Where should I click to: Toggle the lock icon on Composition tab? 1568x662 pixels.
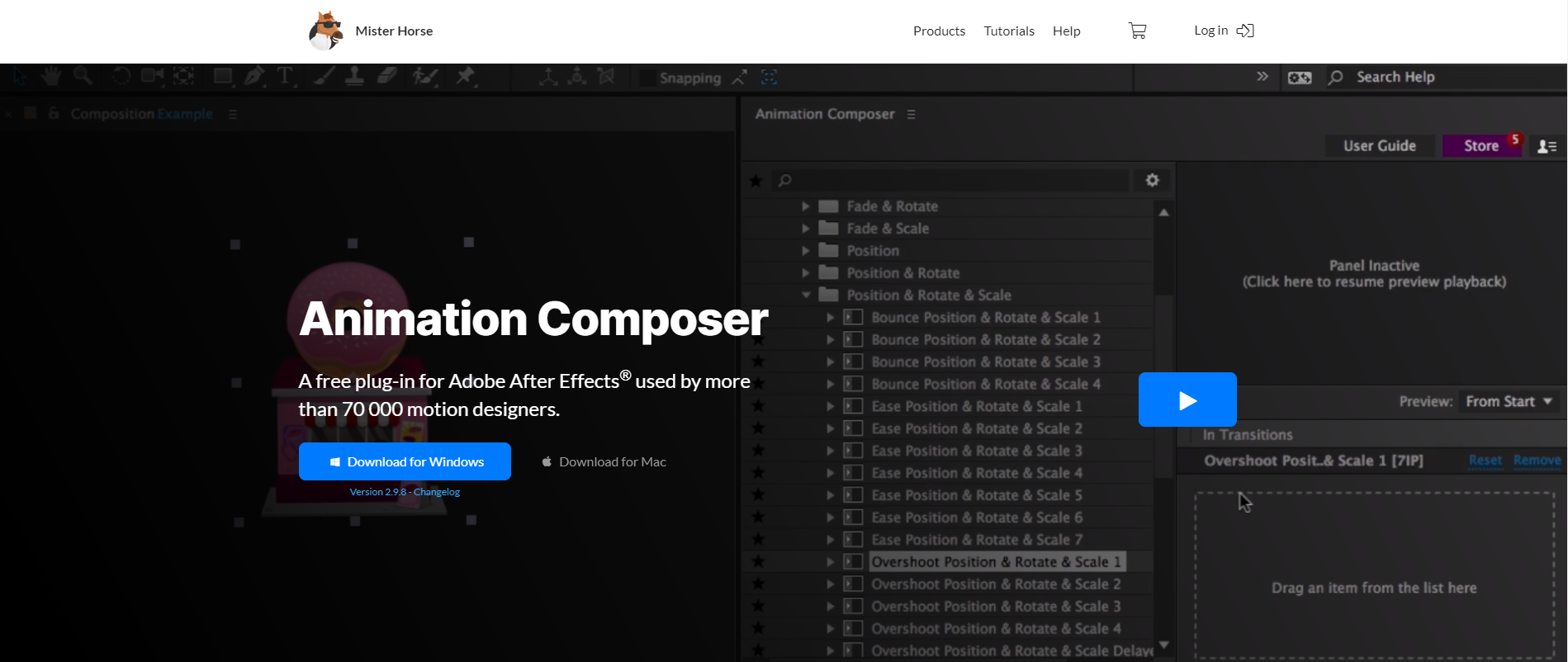pyautogui.click(x=54, y=113)
